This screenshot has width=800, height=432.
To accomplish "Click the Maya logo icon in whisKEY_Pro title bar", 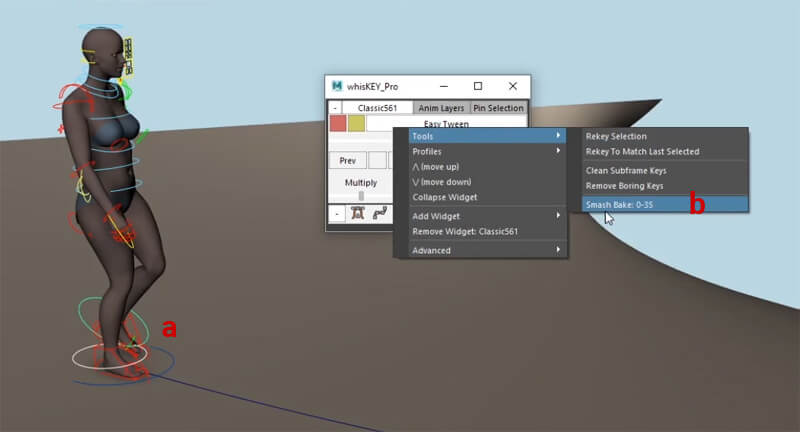I will [x=338, y=86].
